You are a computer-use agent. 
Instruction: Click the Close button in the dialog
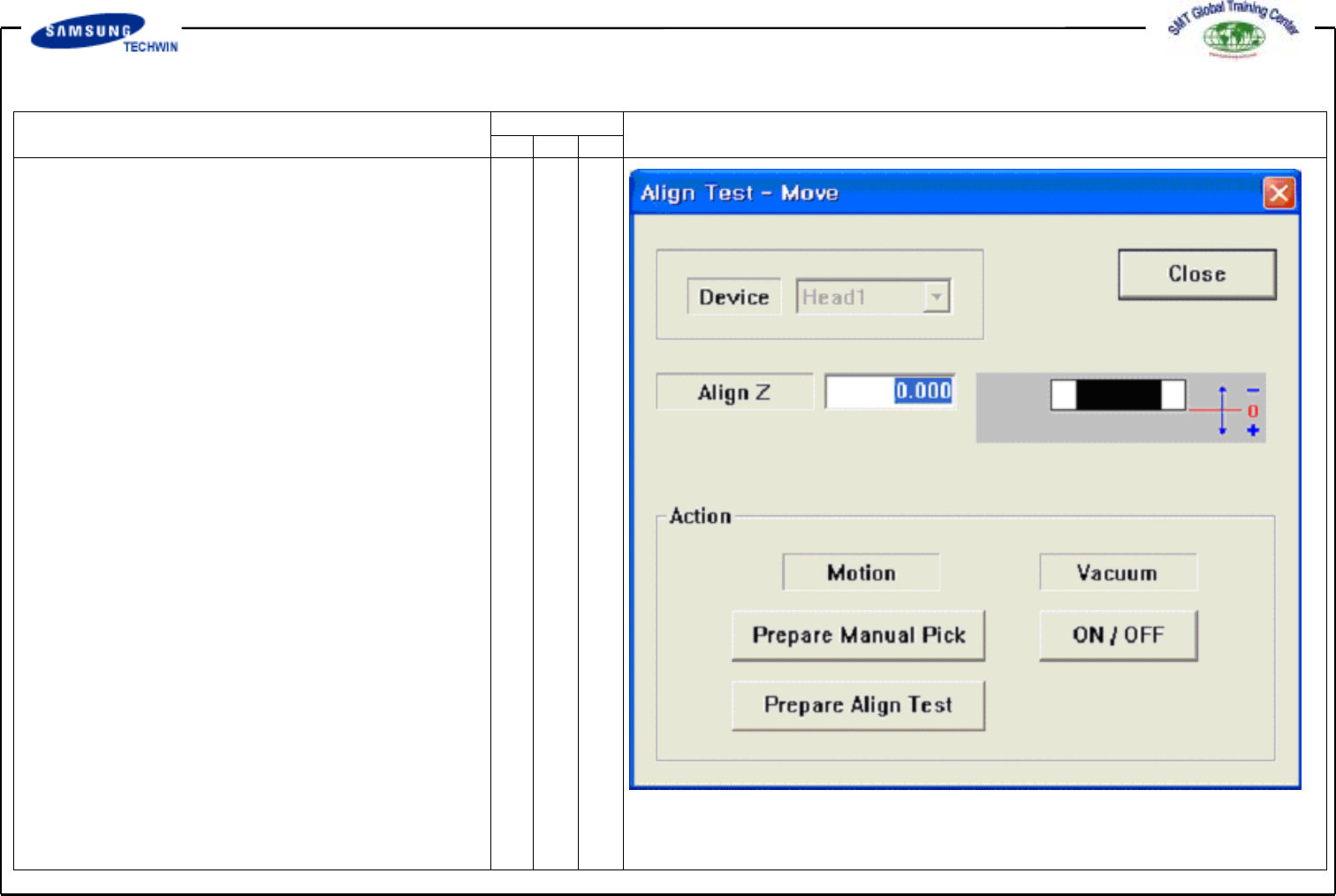pyautogui.click(x=1197, y=274)
